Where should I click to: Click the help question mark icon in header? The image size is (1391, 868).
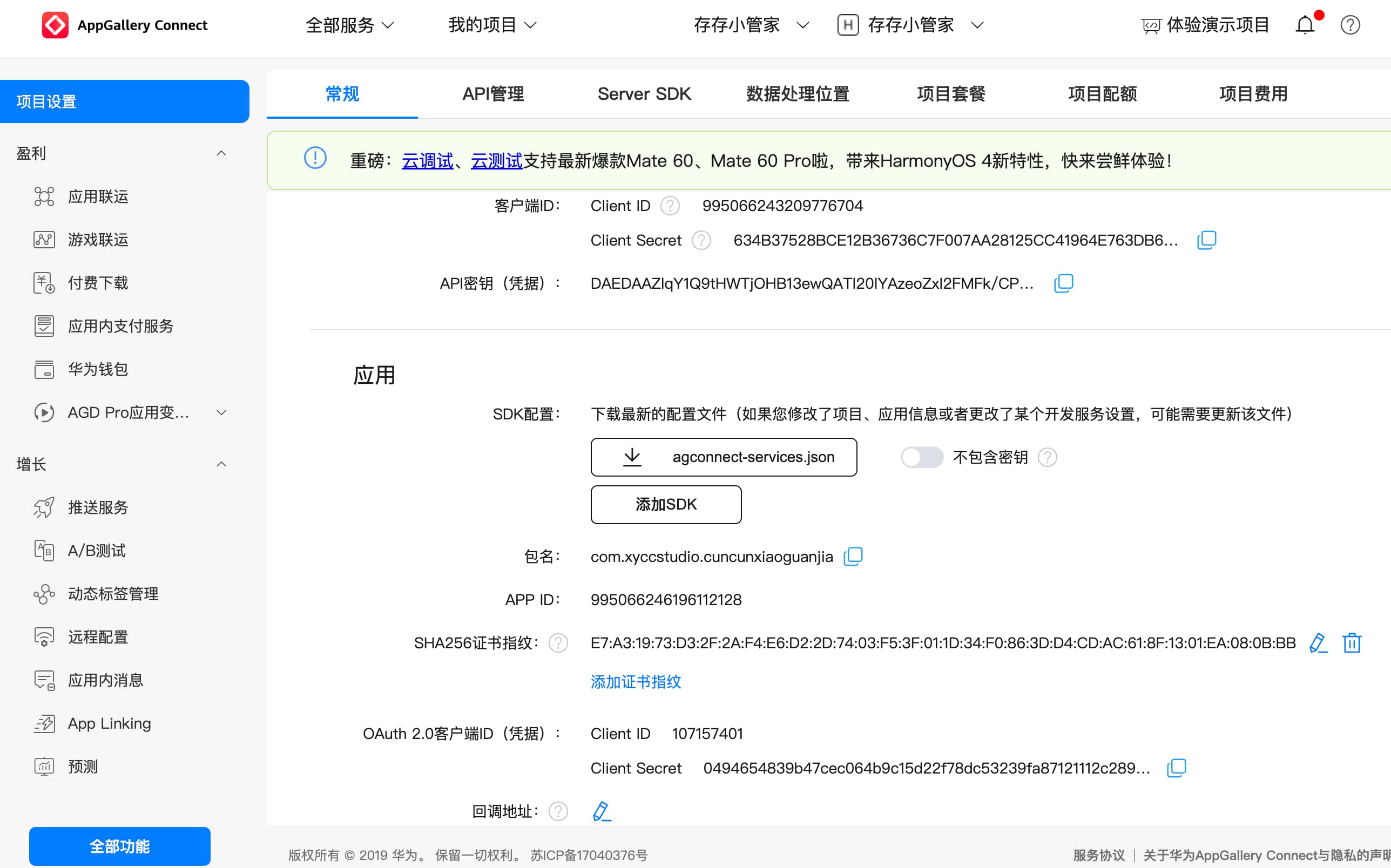1349,25
